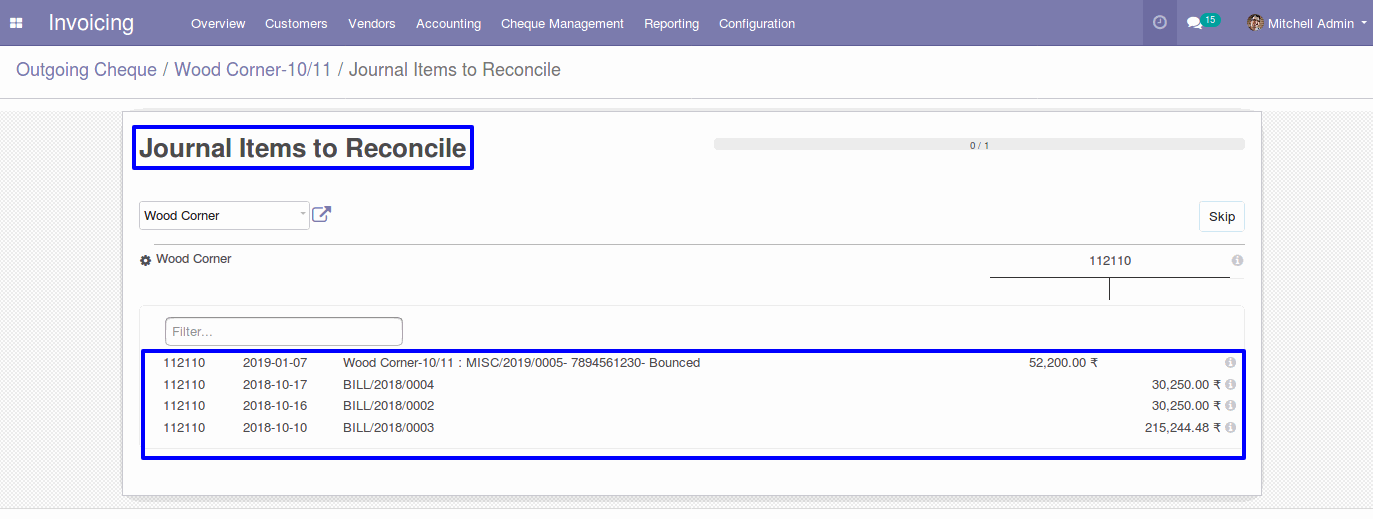
Task: Open the activities clock icon
Action: pyautogui.click(x=1160, y=22)
